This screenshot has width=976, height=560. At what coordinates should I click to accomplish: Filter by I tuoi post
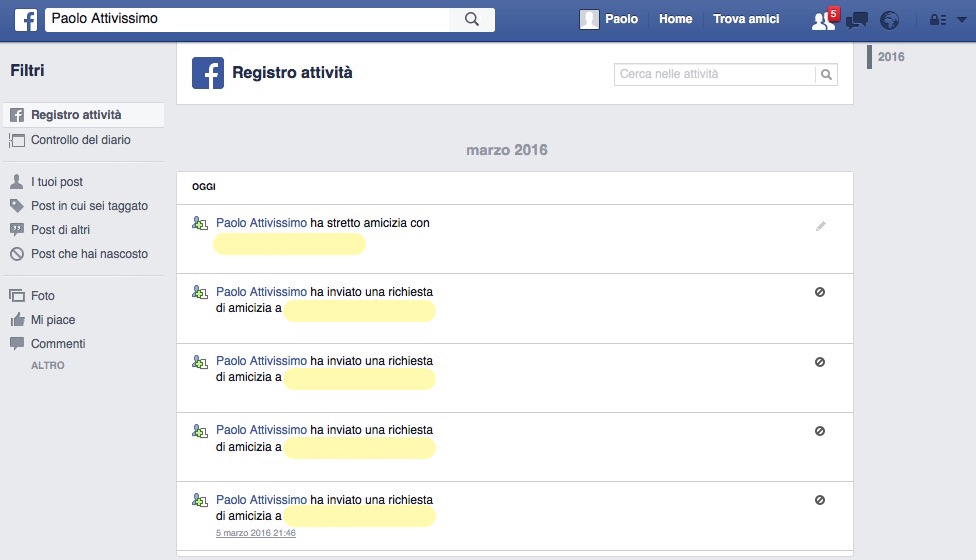point(57,182)
